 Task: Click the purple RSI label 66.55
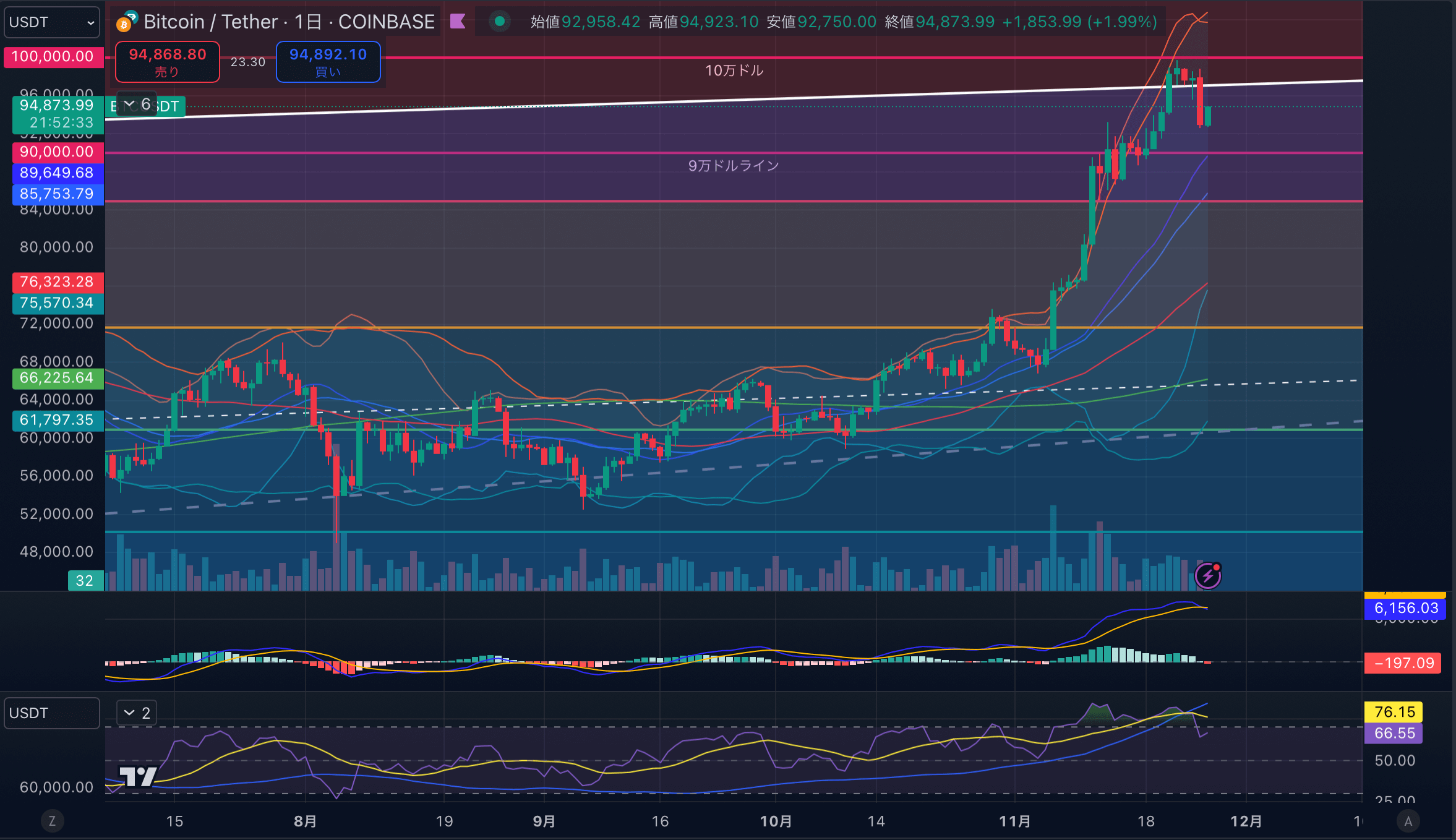[1394, 734]
